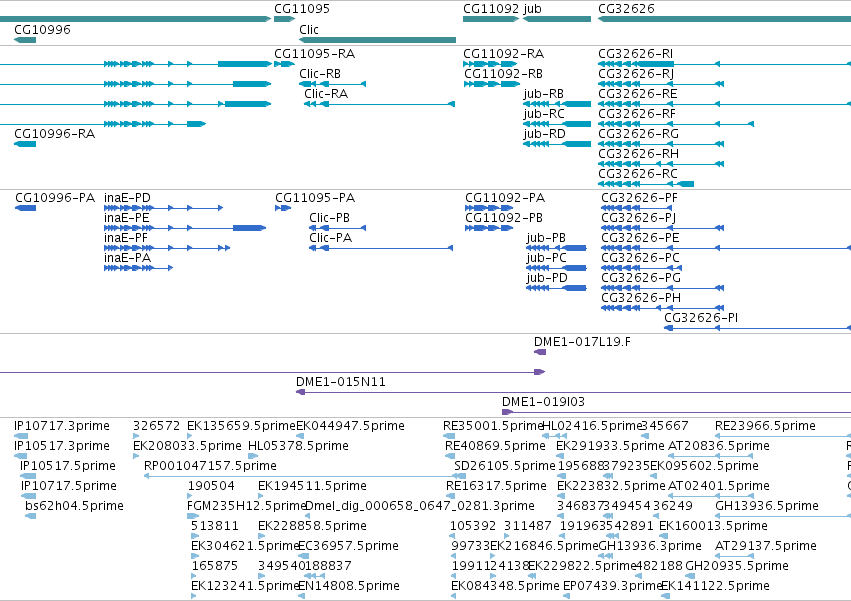Click the jub-PC protein label
Screen dimensions: 851x601
(547, 258)
